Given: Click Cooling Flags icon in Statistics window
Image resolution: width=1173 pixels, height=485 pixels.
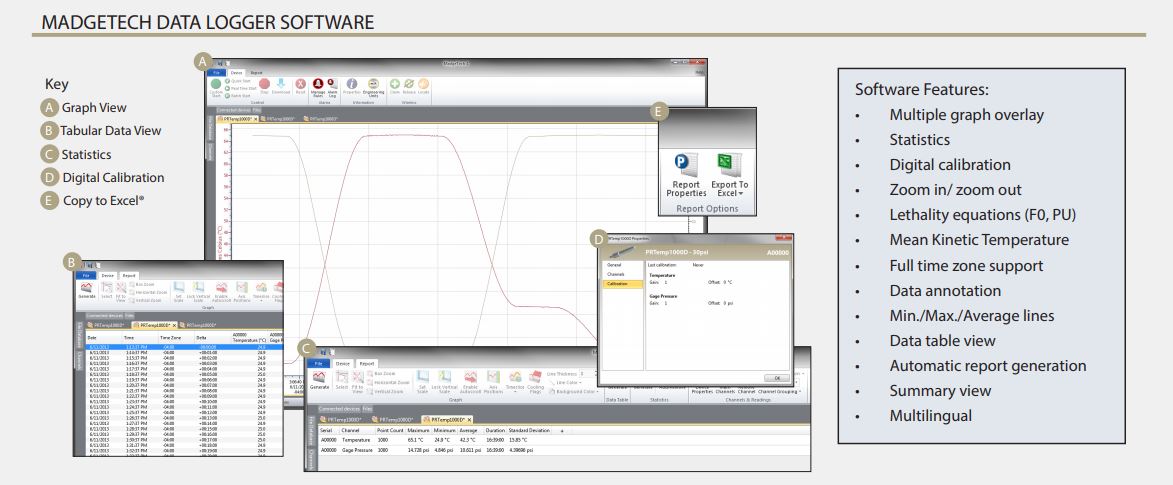Looking at the screenshot, I should pos(536,376).
